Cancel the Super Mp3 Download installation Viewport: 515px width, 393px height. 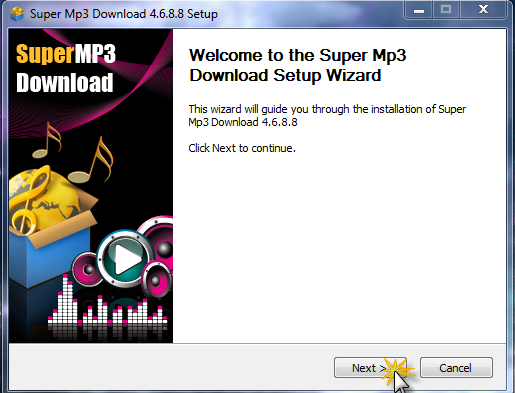tap(456, 368)
